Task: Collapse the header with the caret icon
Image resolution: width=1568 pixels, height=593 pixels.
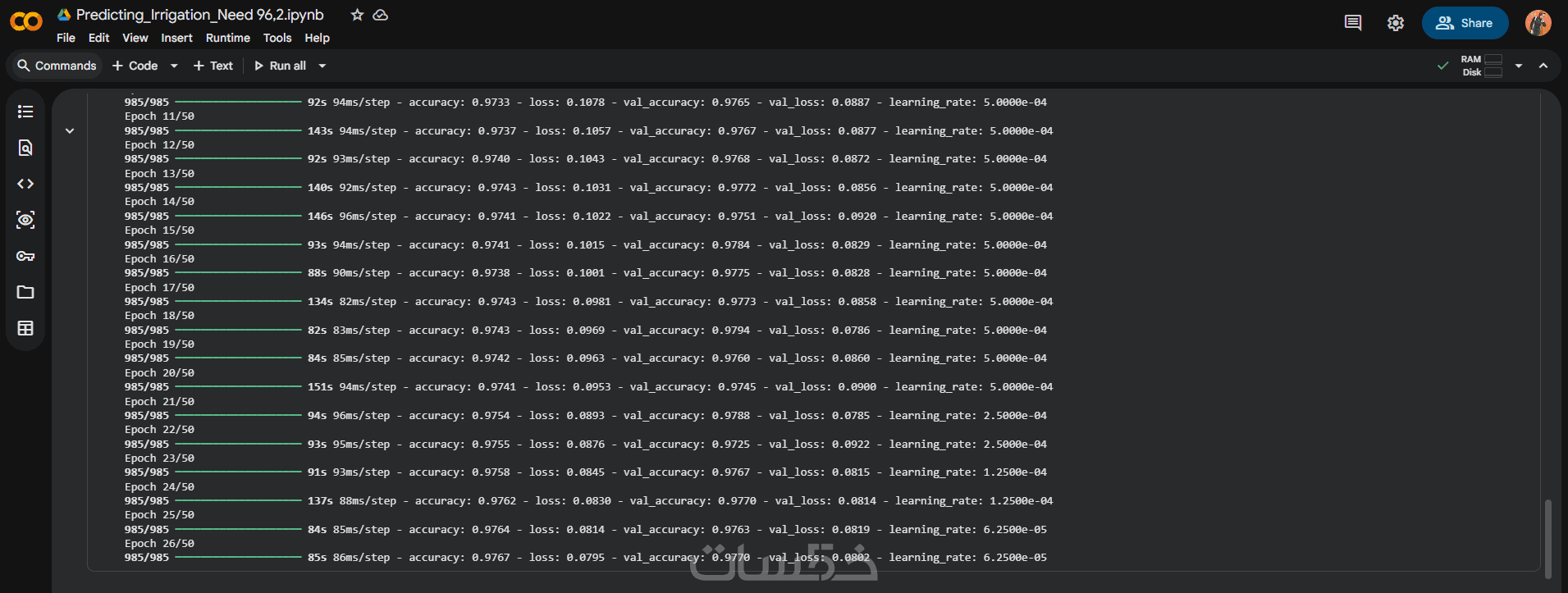Action: click(1543, 66)
